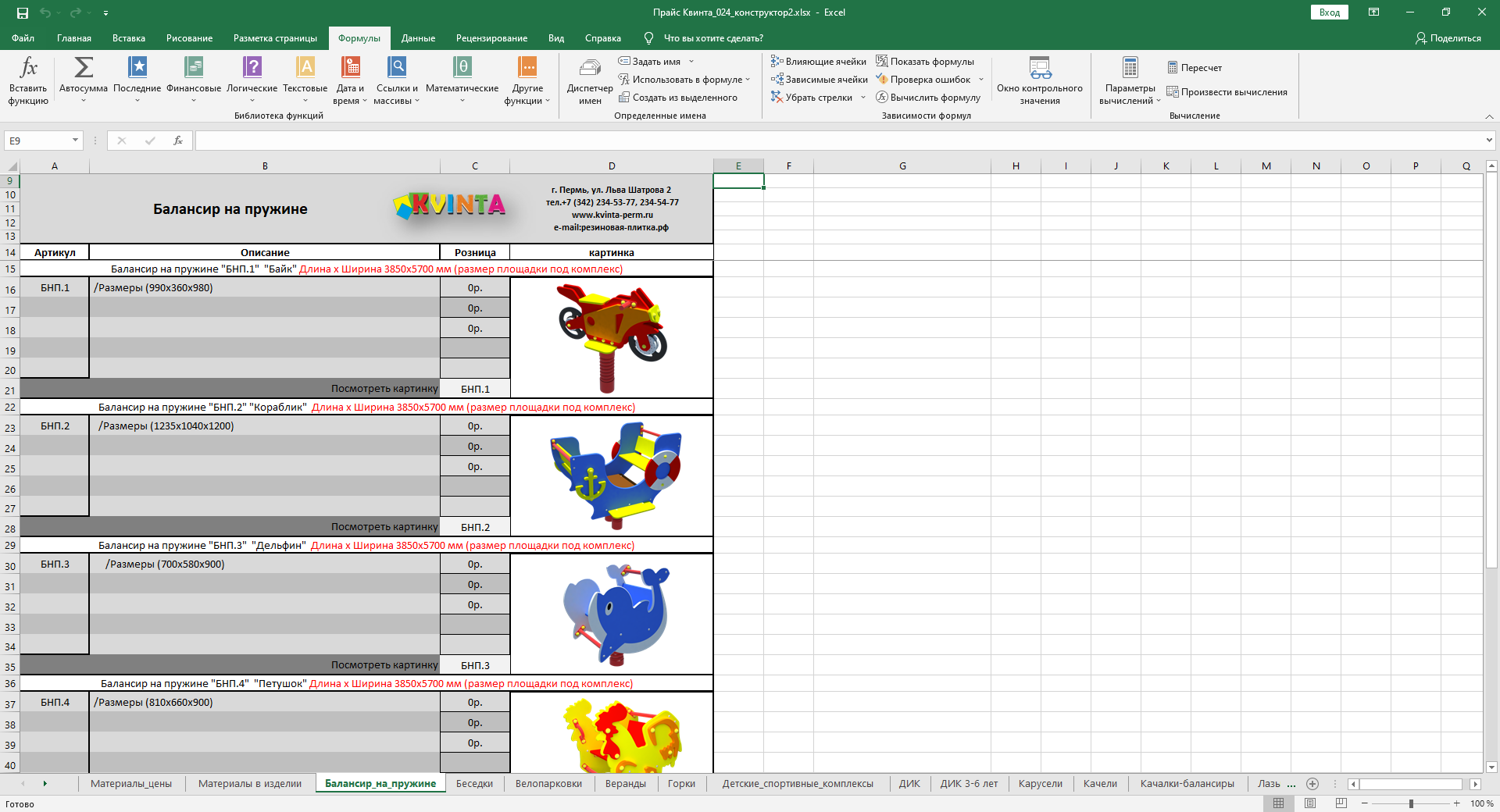Switch to the Data (Данные) tab

click(418, 38)
